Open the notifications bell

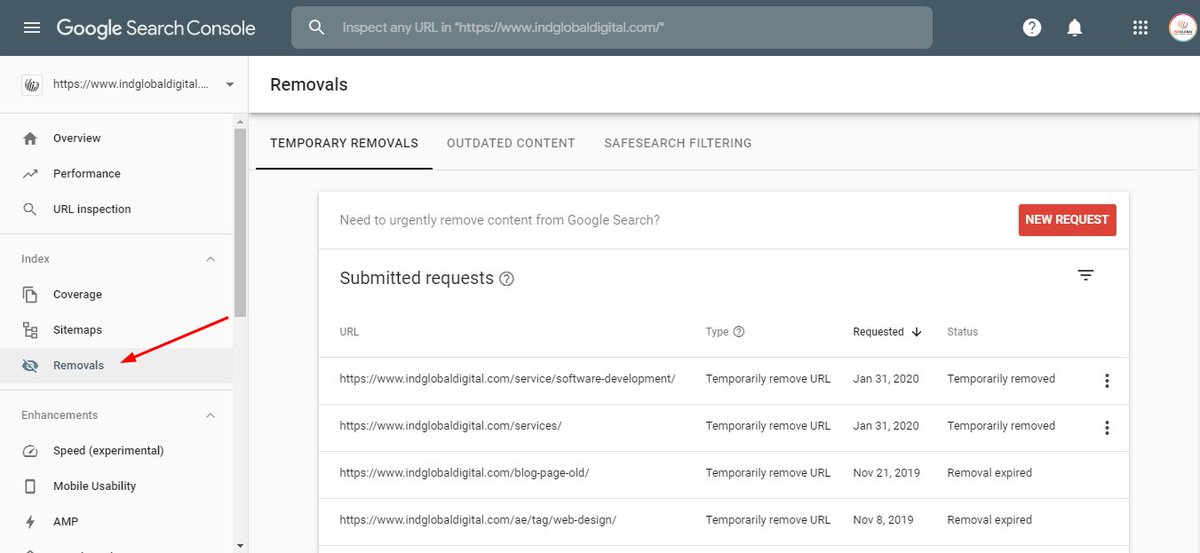pyautogui.click(x=1075, y=28)
